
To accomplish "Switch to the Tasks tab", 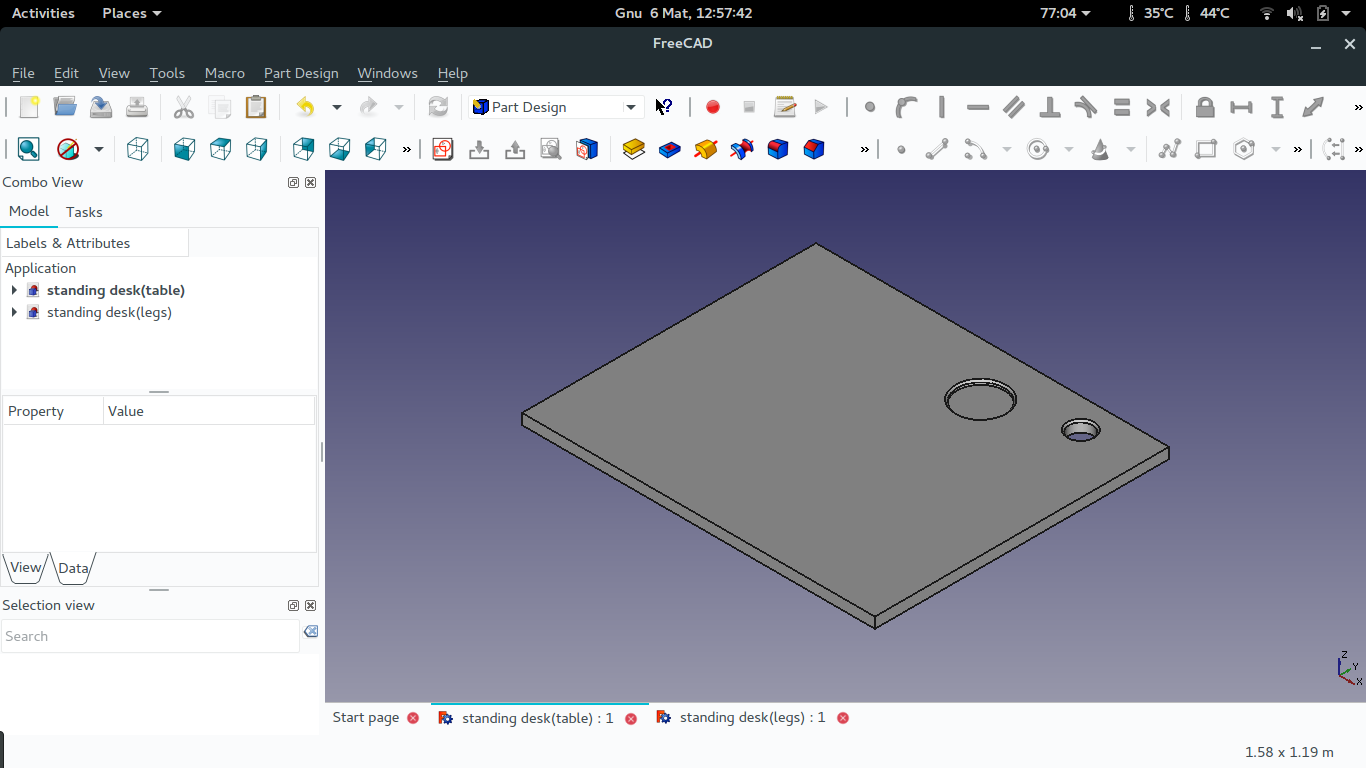I will [x=84, y=212].
